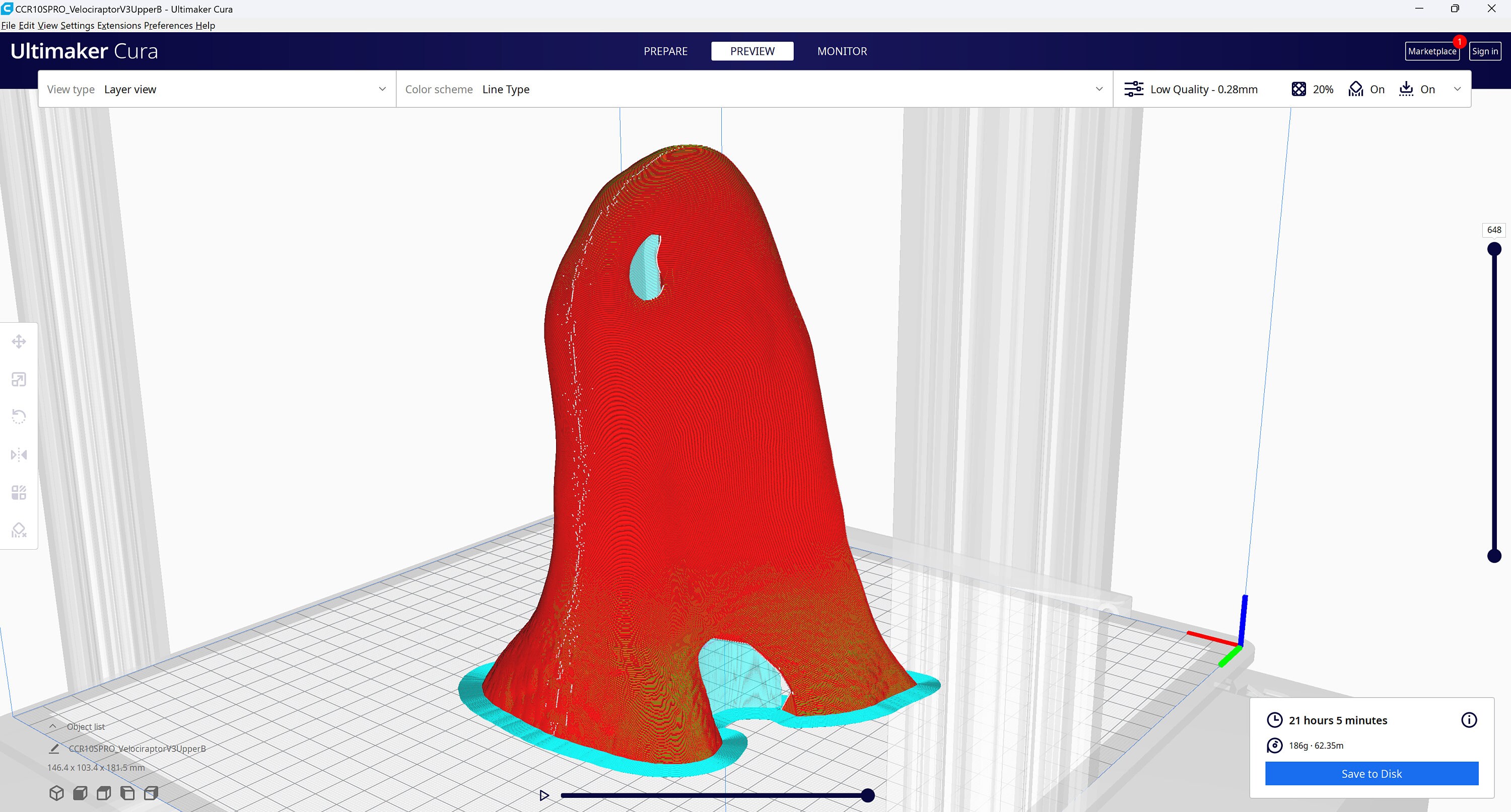The width and height of the screenshot is (1511, 812).
Task: Click the path slider end handle
Action: [867, 795]
